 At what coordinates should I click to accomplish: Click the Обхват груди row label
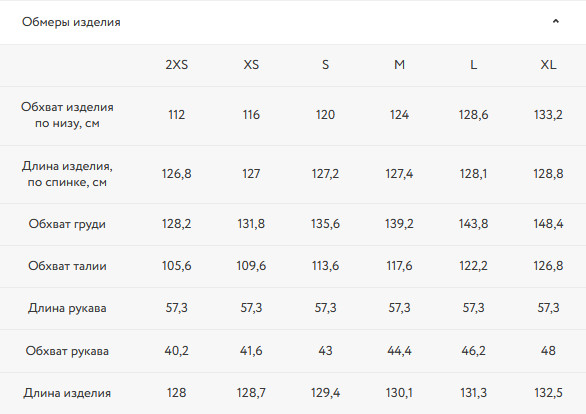pos(67,224)
